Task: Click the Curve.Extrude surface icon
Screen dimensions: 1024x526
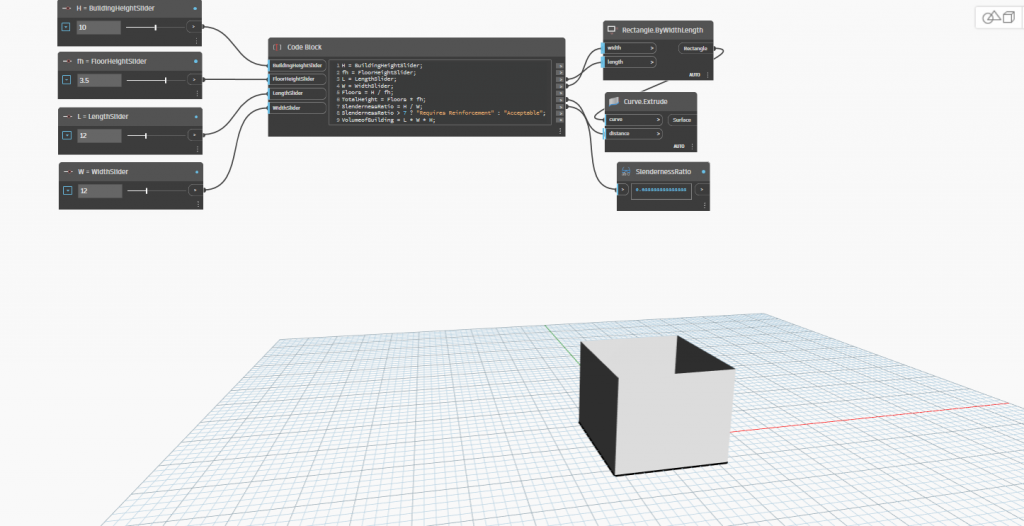Action: 614,102
